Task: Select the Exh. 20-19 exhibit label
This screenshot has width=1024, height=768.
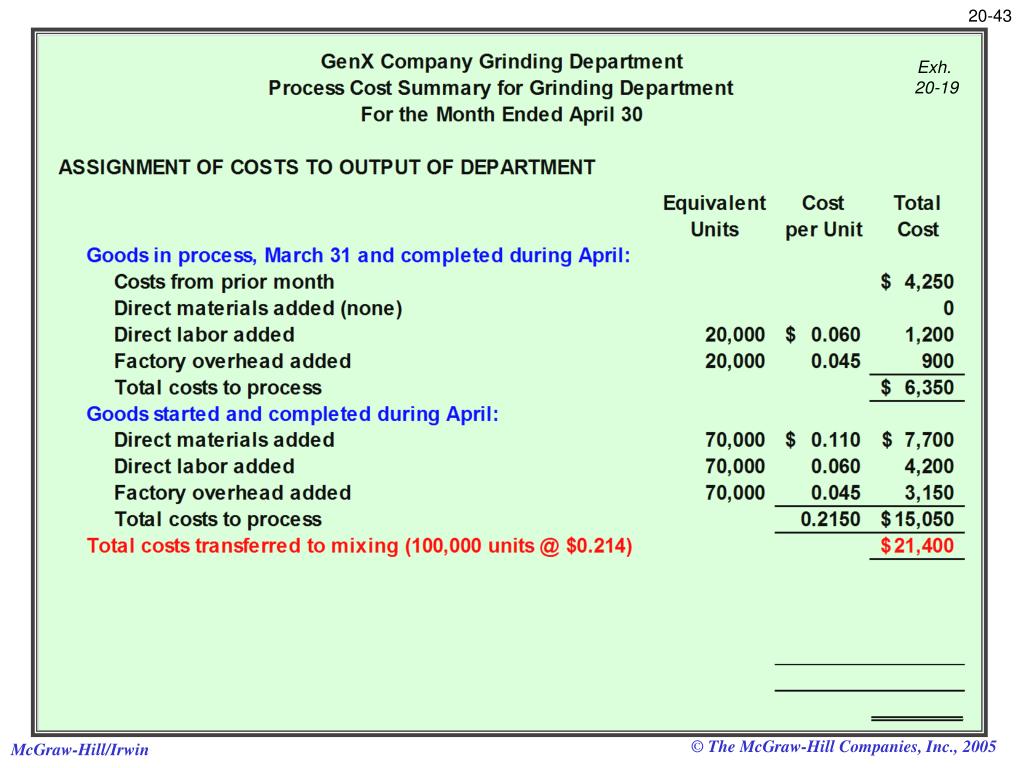Action: [935, 73]
